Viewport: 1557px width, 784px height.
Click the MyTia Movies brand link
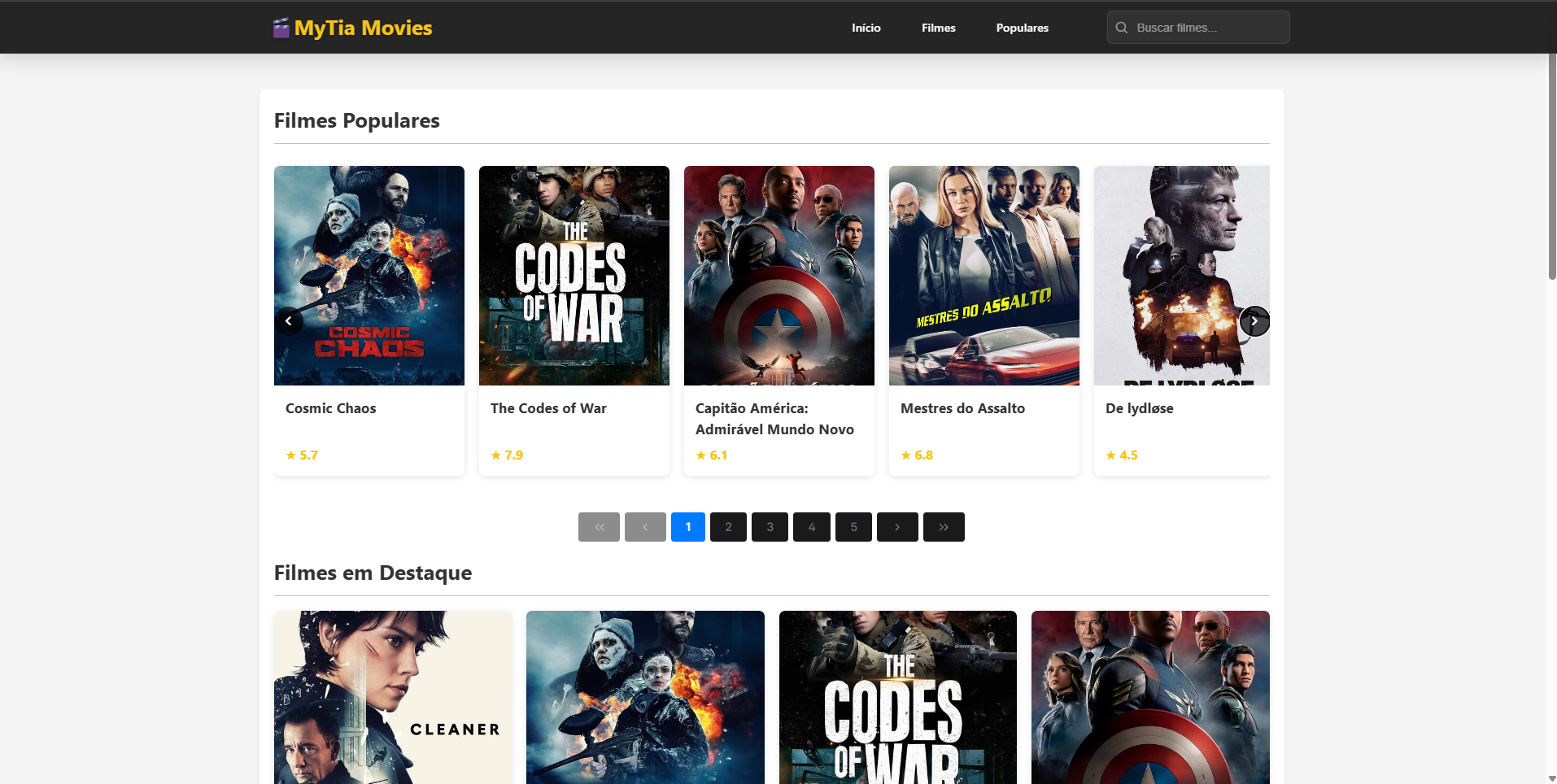tap(363, 28)
